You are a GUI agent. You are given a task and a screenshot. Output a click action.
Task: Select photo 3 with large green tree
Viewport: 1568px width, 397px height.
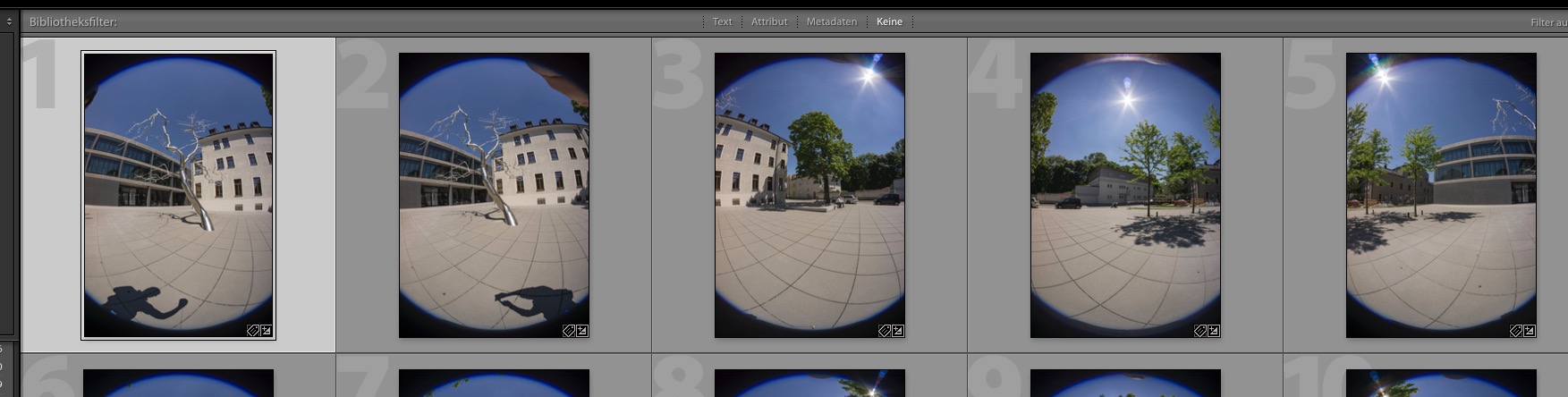809,195
